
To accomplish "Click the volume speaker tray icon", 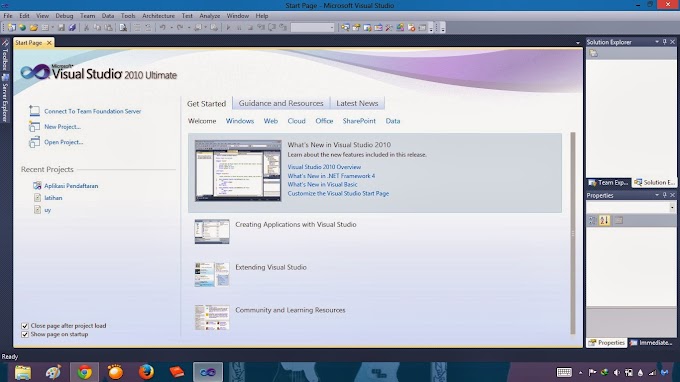I will pyautogui.click(x=616, y=372).
